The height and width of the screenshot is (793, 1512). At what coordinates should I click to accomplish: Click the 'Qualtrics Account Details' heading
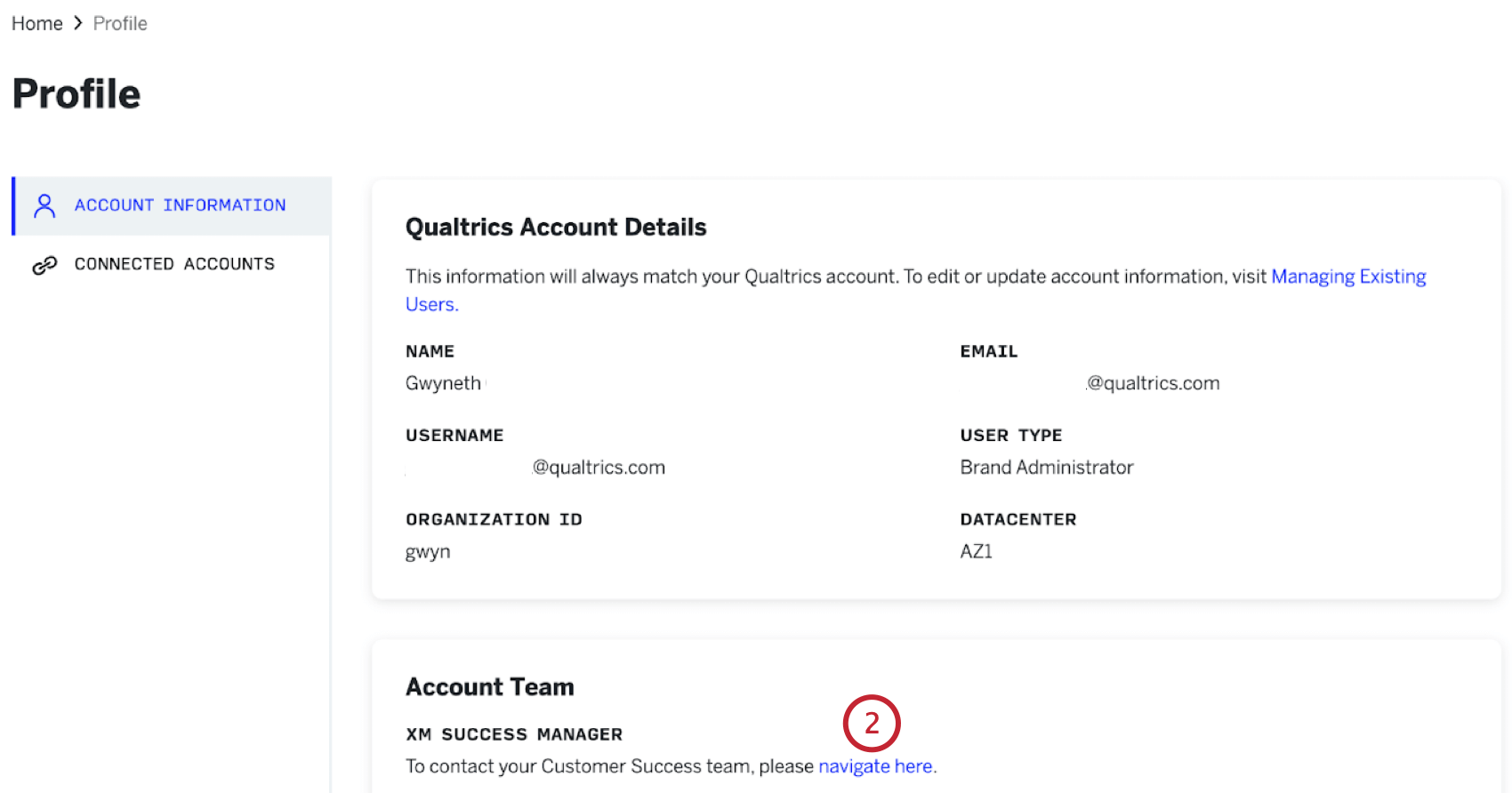point(556,228)
